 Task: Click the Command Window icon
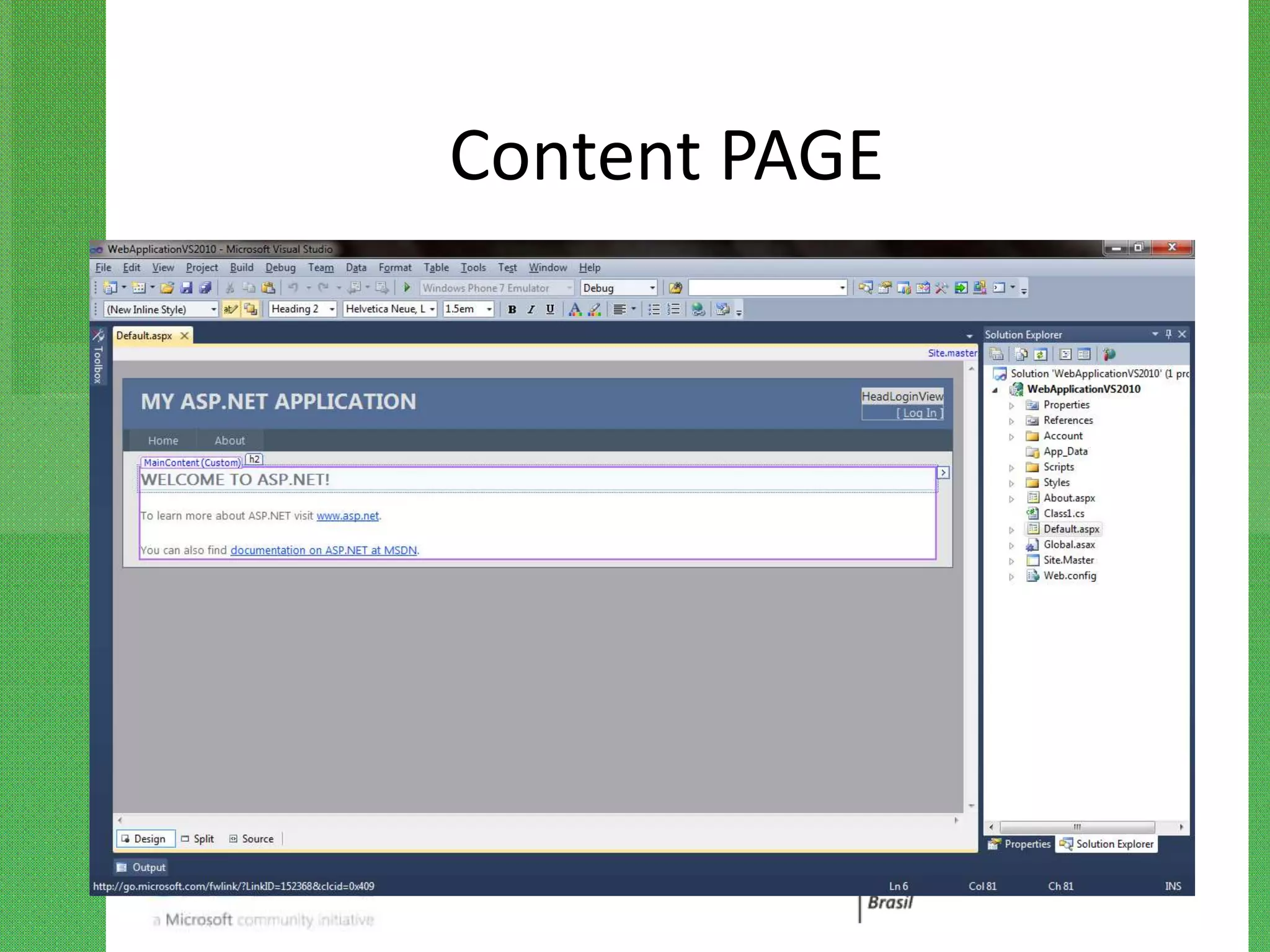[x=999, y=288]
